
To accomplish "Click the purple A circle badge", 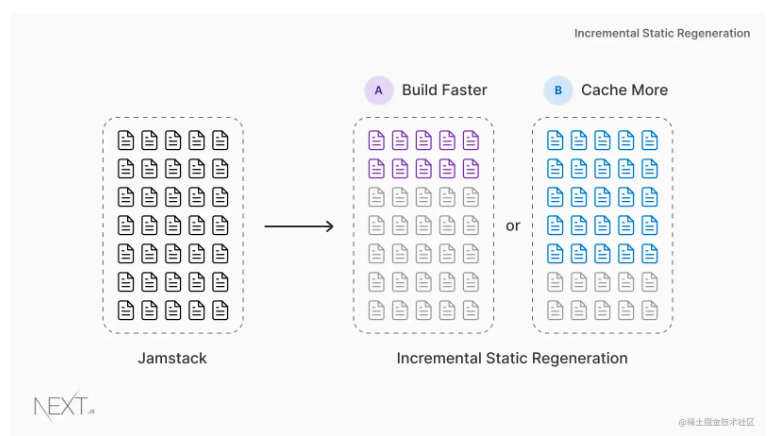I will (x=379, y=90).
